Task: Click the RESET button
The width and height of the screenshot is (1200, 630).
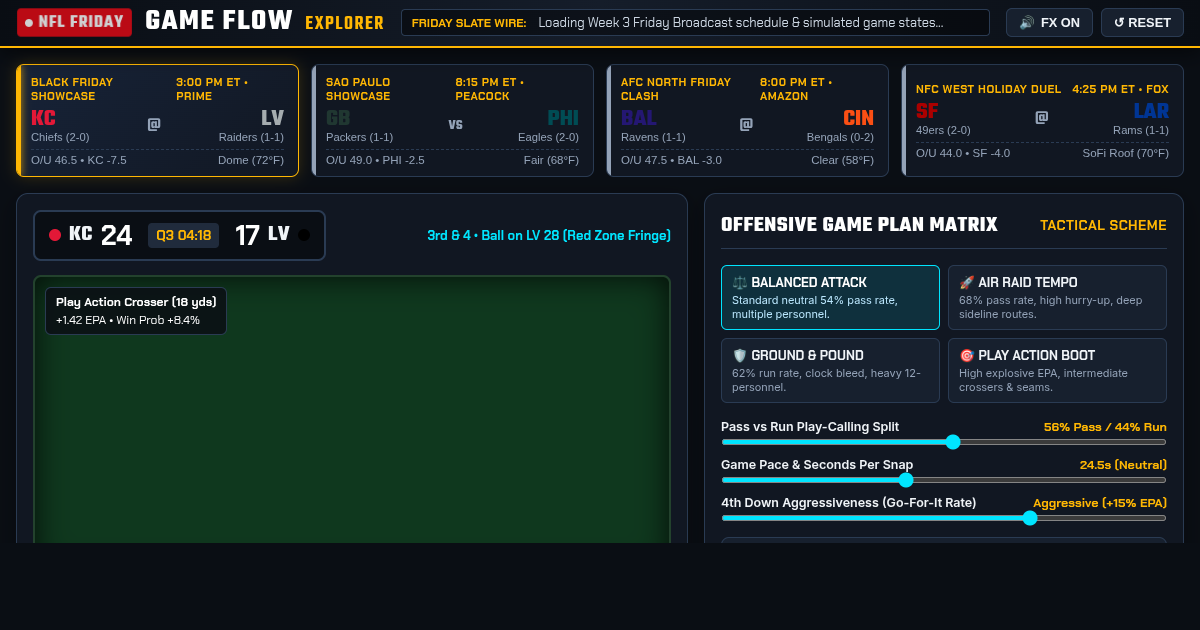Action: point(1142,22)
